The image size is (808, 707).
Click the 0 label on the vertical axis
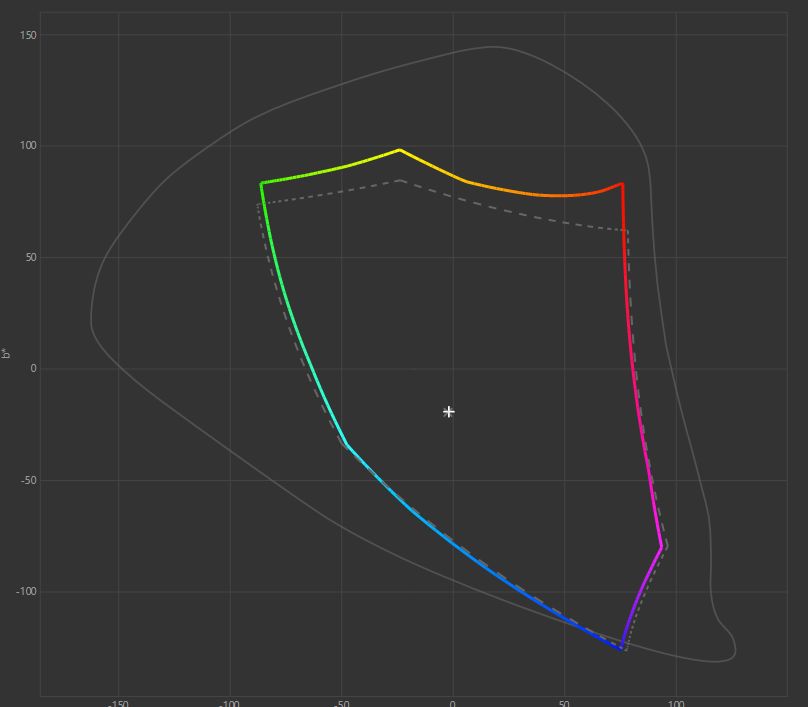pyautogui.click(x=32, y=369)
